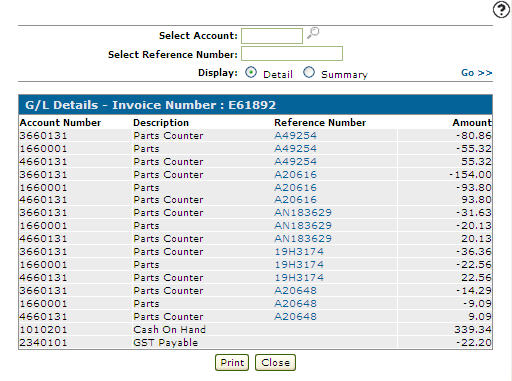Image resolution: width=512 pixels, height=381 pixels.
Task: Click account 3660131 in the -80.86 row
Action: click(43, 135)
